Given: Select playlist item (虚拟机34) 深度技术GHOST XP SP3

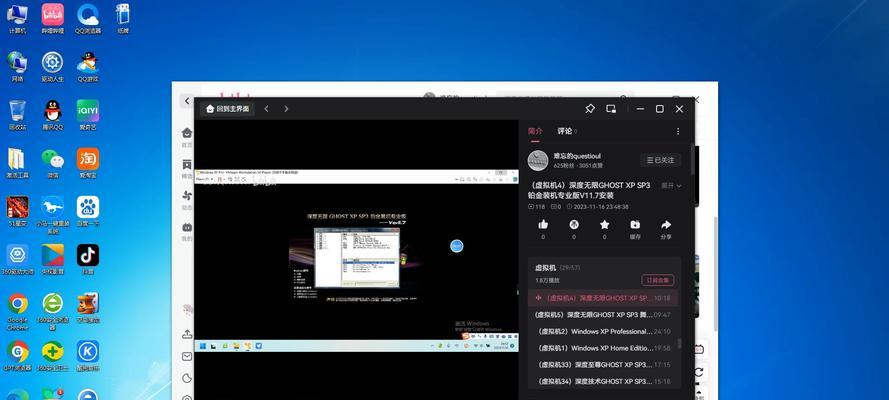Looking at the screenshot, I should pos(603,381).
